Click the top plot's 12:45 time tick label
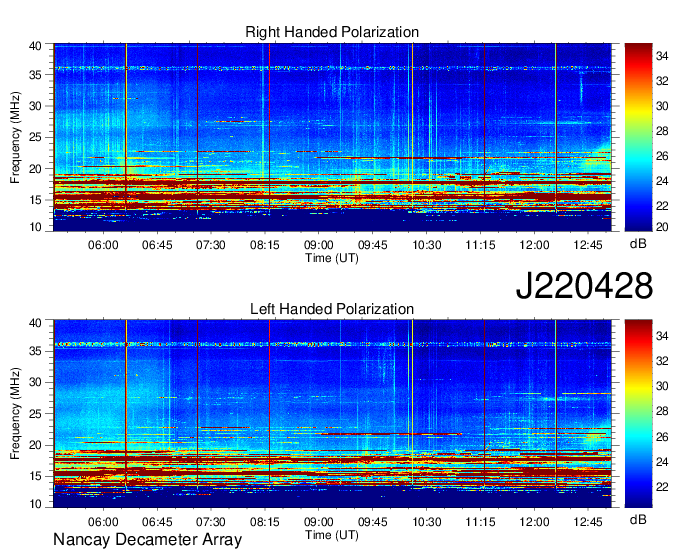Viewport: 680px width, 552px height. pyautogui.click(x=588, y=245)
